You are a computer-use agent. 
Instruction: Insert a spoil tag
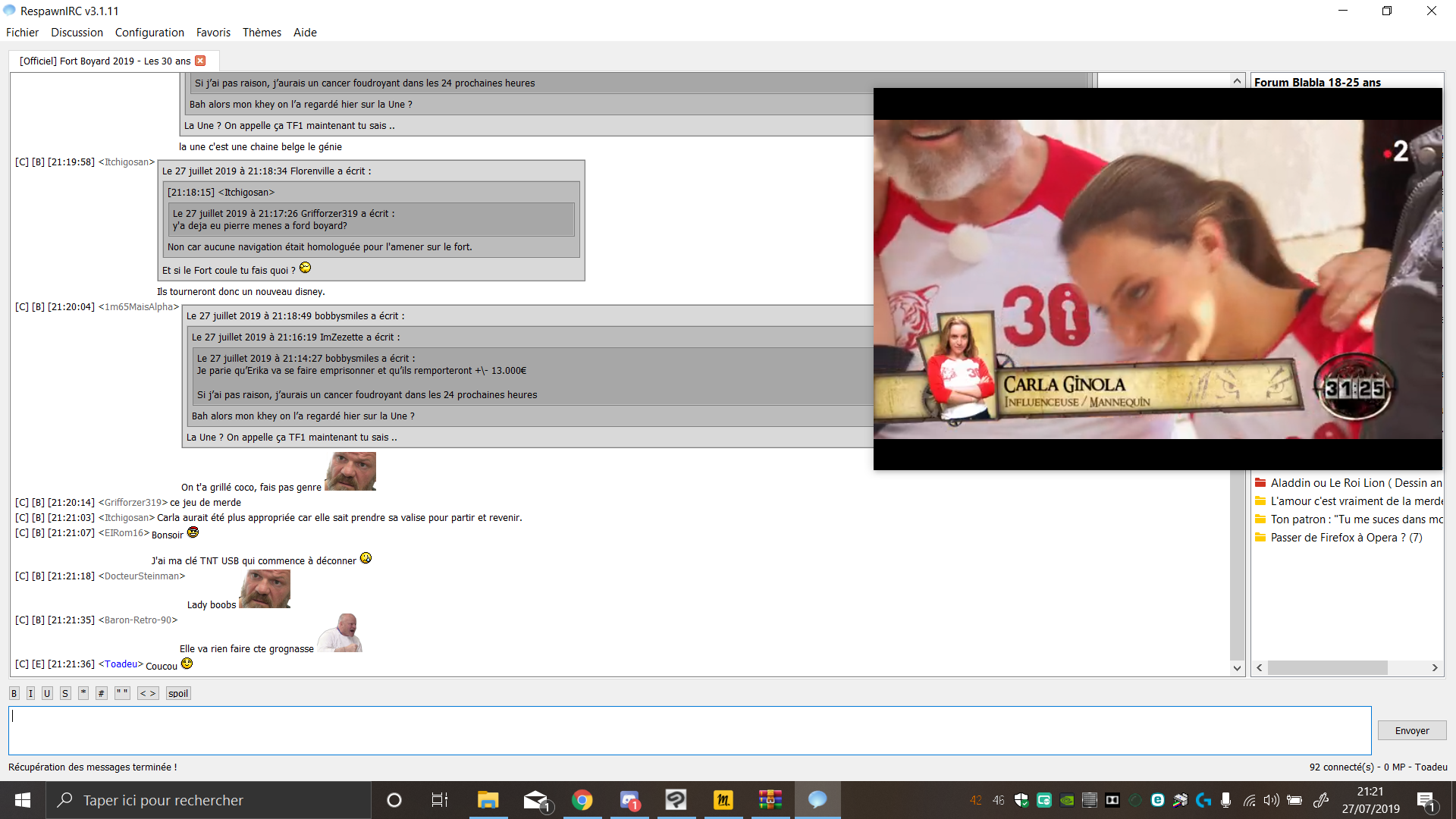178,693
